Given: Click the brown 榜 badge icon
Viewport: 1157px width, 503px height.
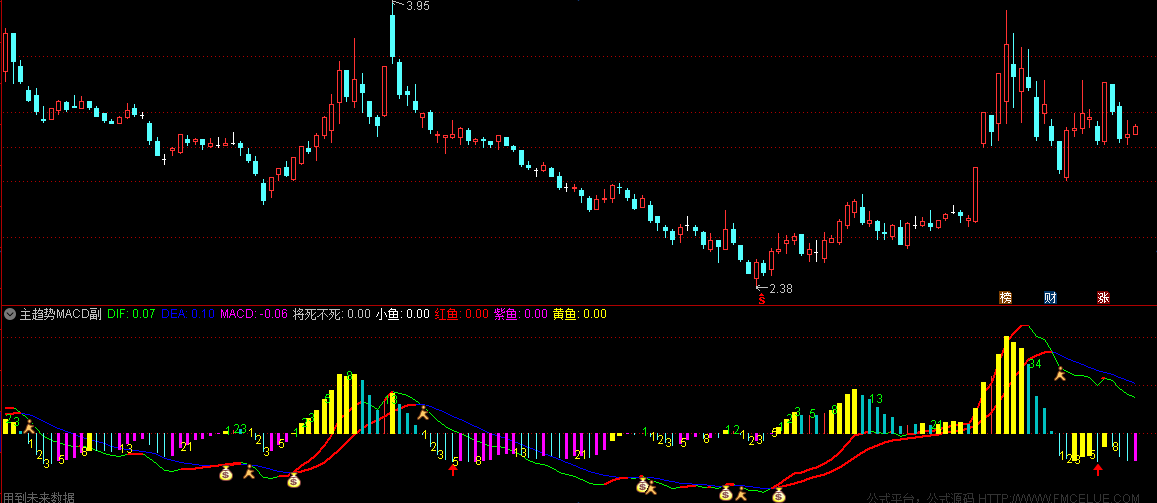Looking at the screenshot, I should coord(1005,298).
